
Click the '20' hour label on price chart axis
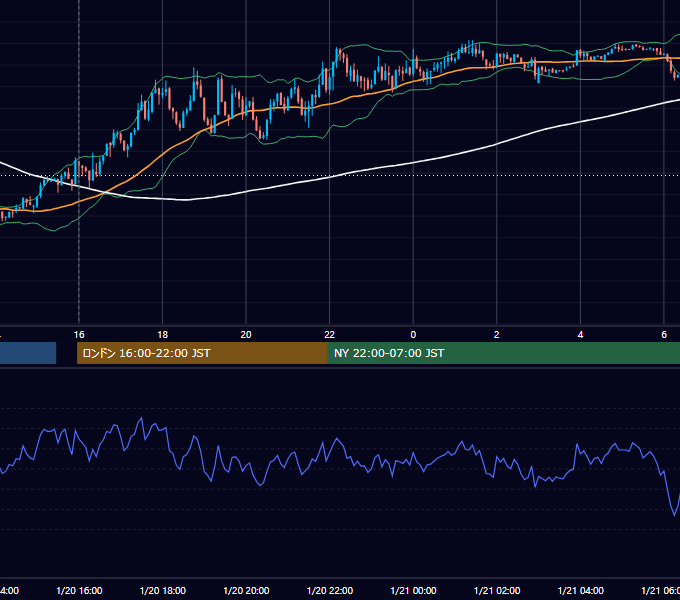point(246,335)
